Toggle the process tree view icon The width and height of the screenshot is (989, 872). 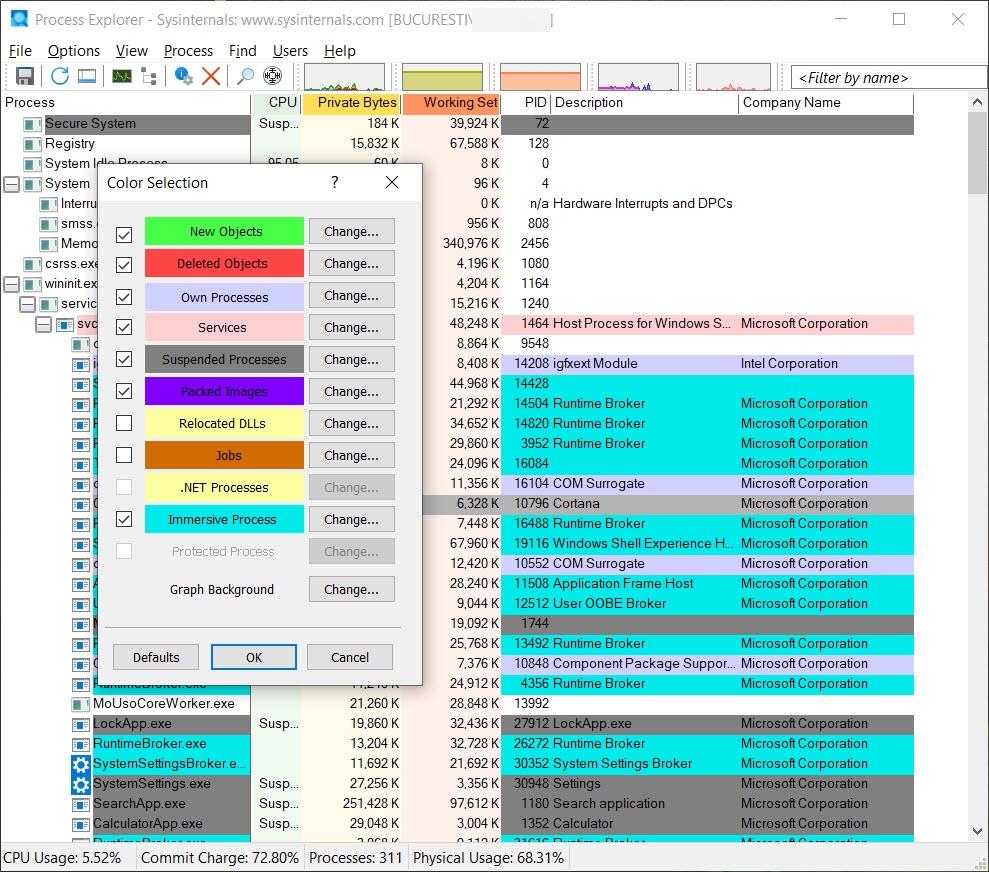[149, 76]
